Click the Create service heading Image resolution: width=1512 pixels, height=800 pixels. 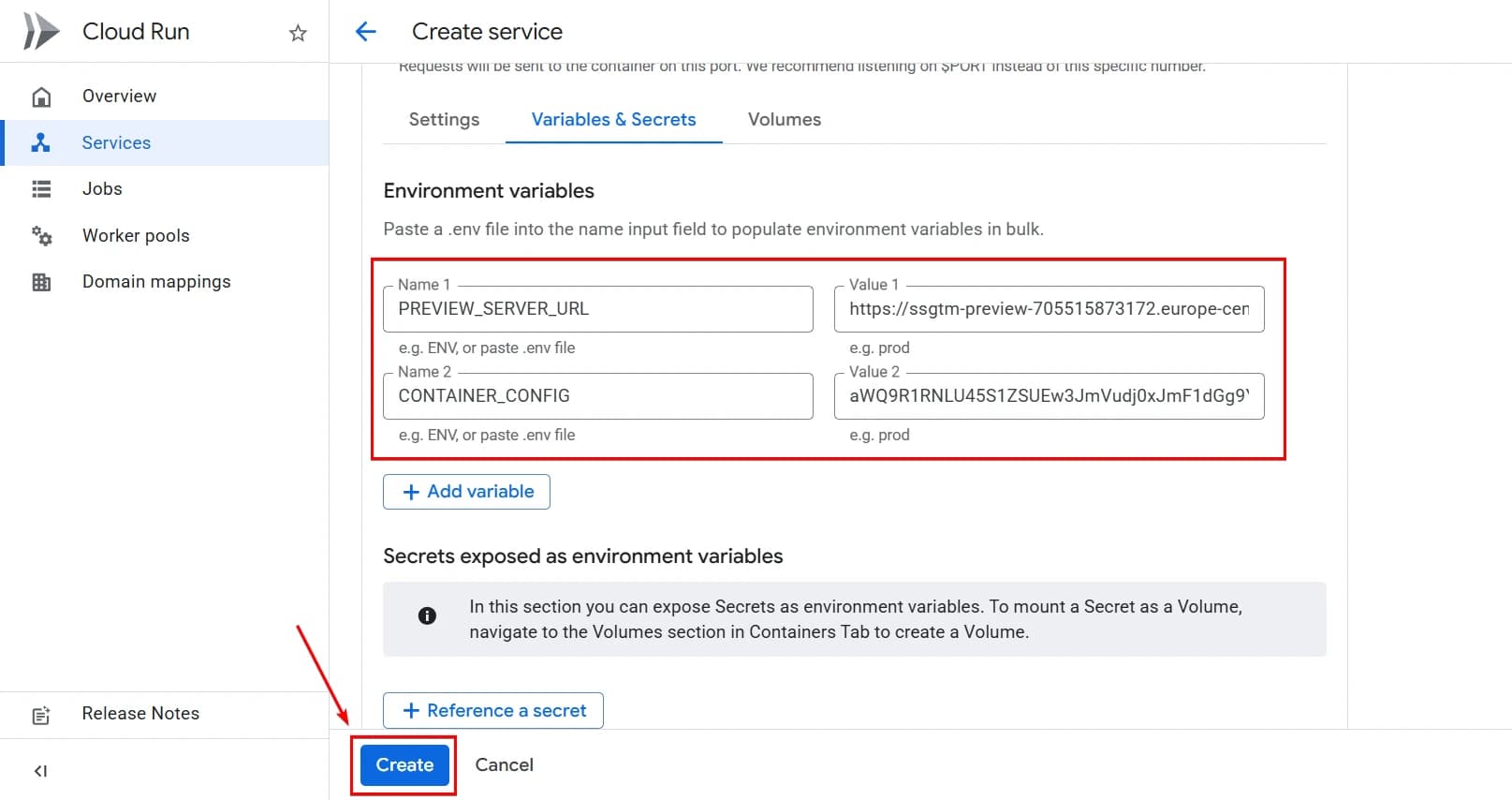[x=487, y=32]
